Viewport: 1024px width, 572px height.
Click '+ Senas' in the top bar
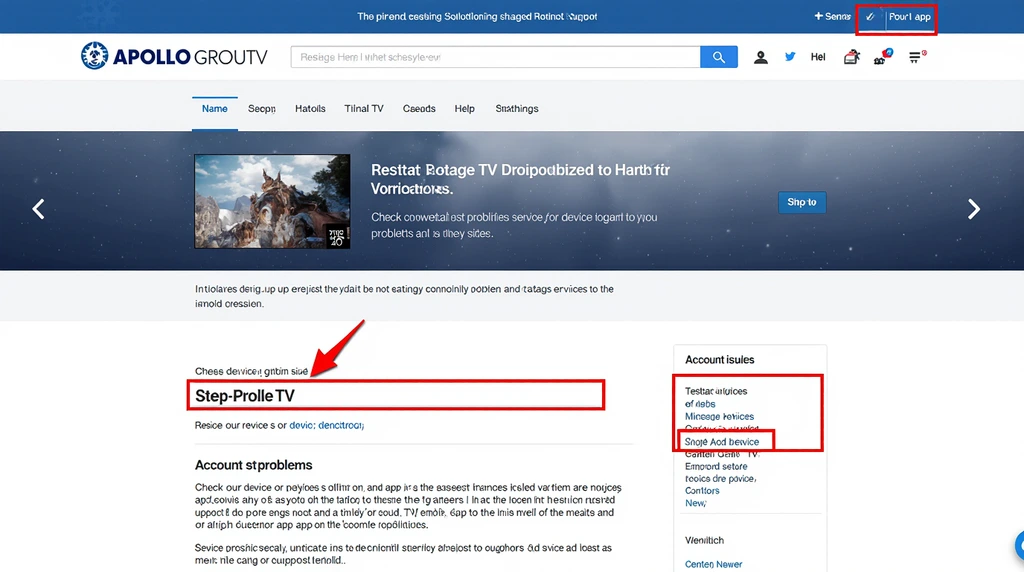pyautogui.click(x=832, y=16)
